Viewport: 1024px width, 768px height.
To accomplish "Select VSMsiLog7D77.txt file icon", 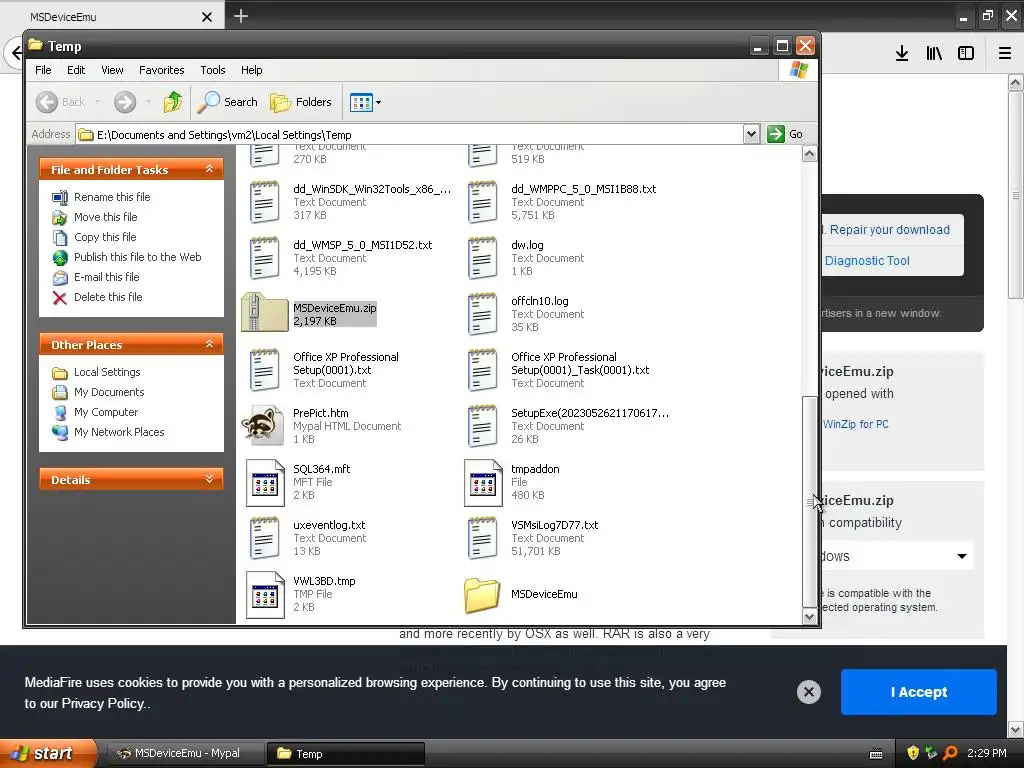I will pyautogui.click(x=482, y=537).
